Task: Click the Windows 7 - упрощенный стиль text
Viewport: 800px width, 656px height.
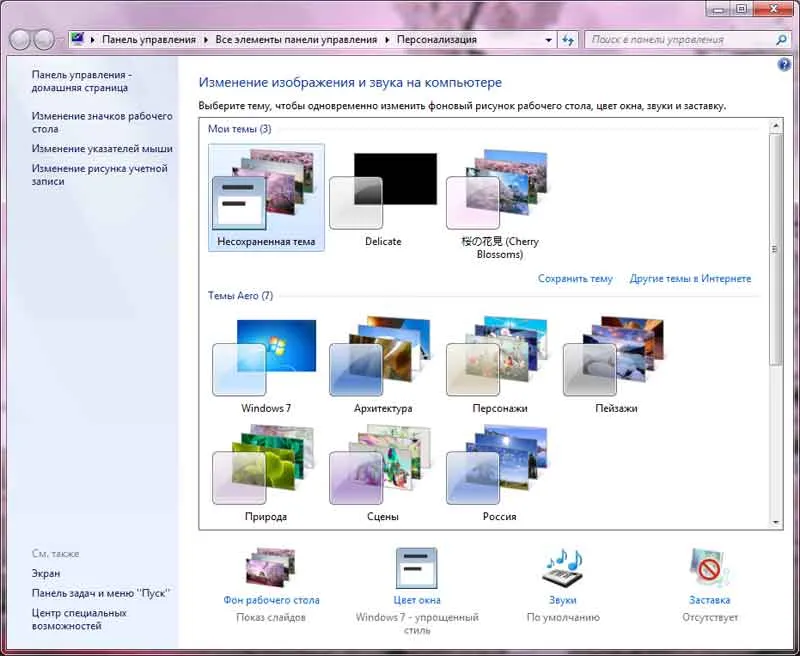Action: tap(417, 624)
